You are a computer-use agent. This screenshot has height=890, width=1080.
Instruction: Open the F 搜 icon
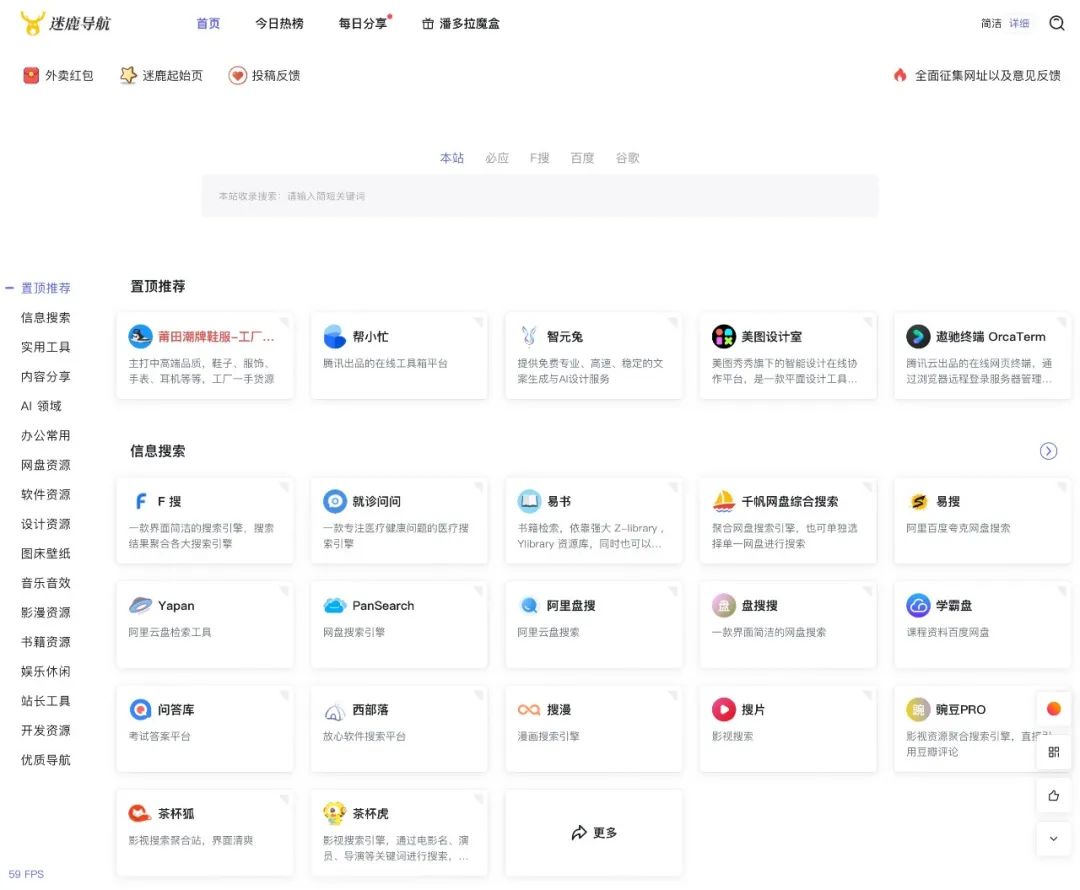pos(141,501)
